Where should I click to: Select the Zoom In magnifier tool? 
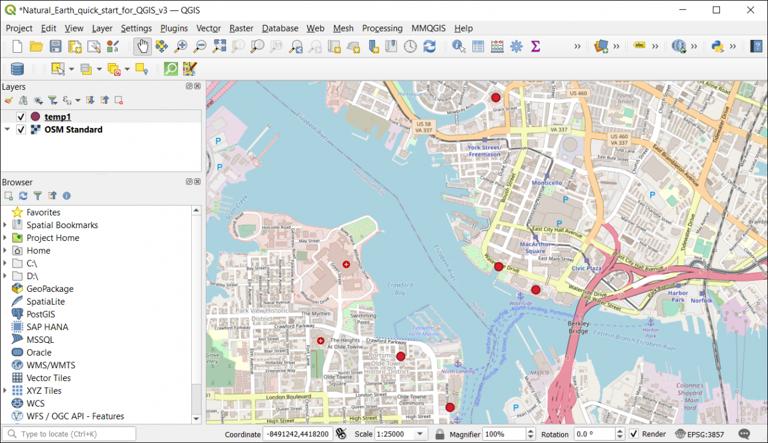pyautogui.click(x=181, y=47)
